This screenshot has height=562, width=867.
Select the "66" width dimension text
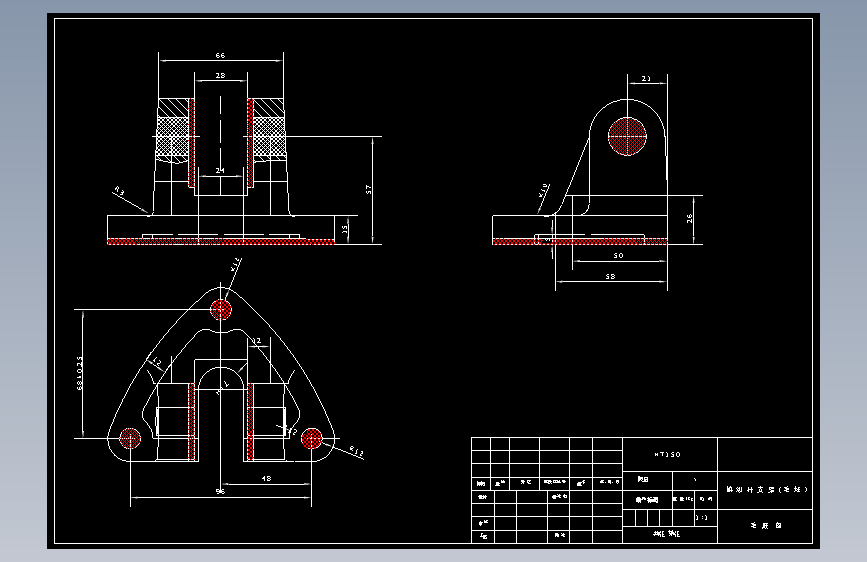(x=220, y=55)
